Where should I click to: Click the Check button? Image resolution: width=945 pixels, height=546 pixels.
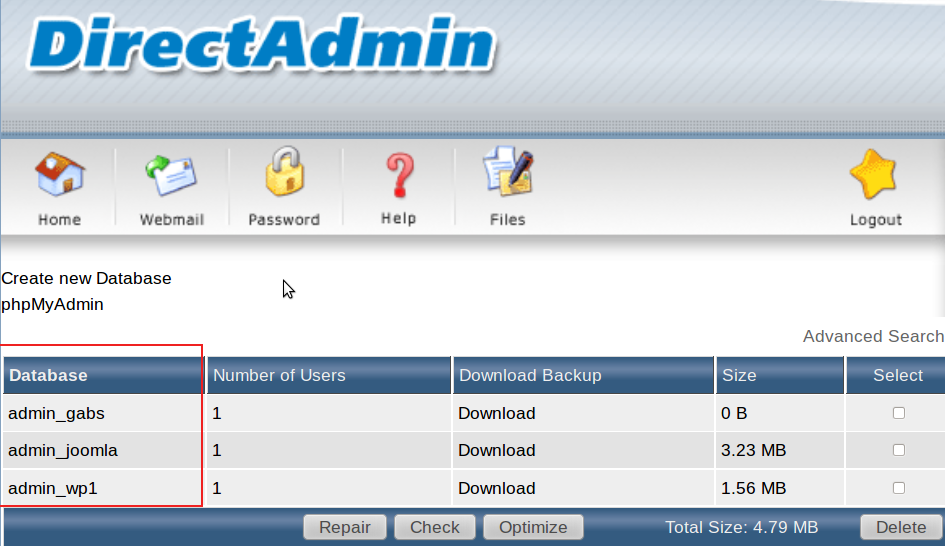click(435, 527)
